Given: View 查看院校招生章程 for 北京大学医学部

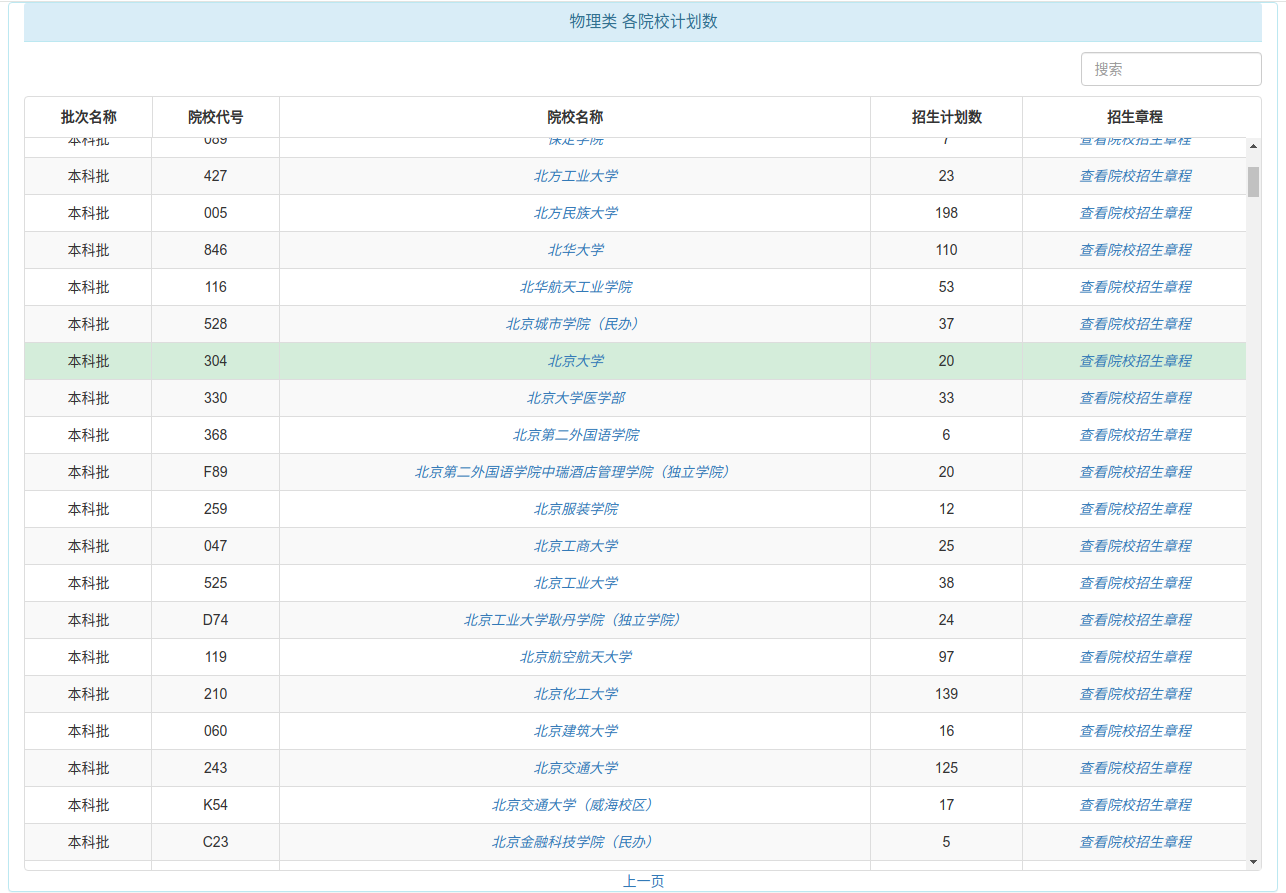Looking at the screenshot, I should 1135,398.
